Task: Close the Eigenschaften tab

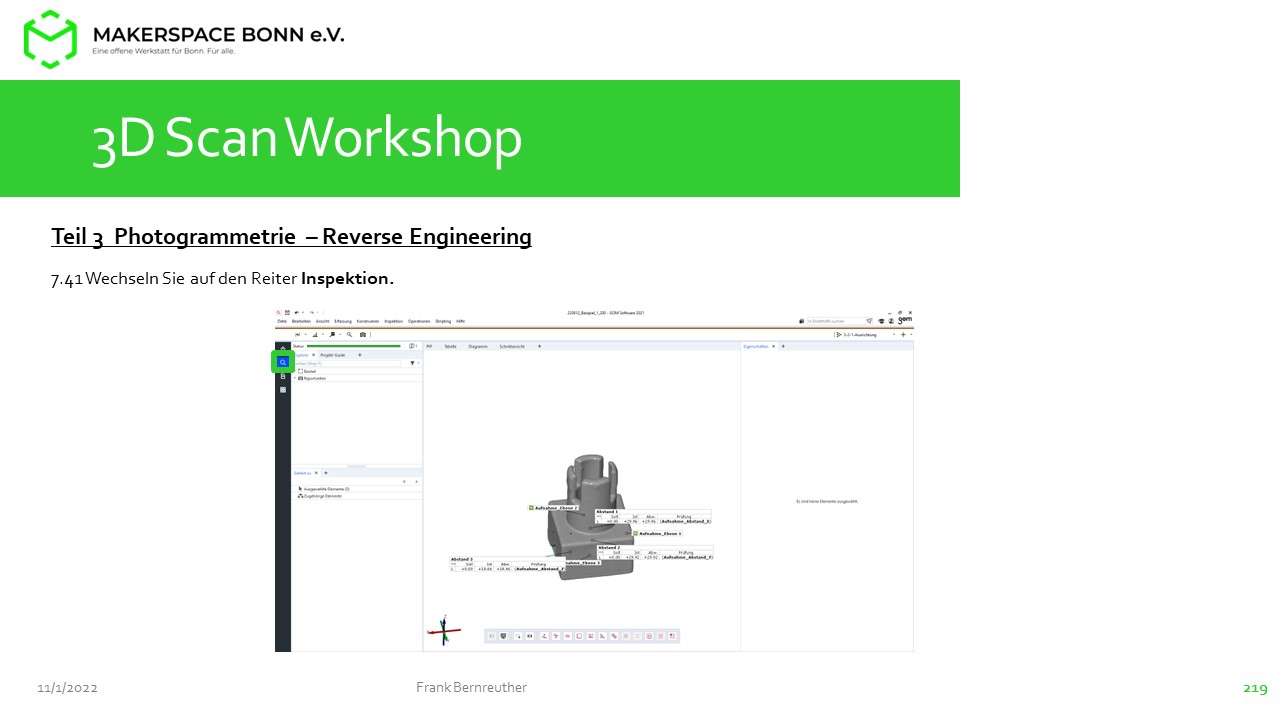Action: pos(773,346)
